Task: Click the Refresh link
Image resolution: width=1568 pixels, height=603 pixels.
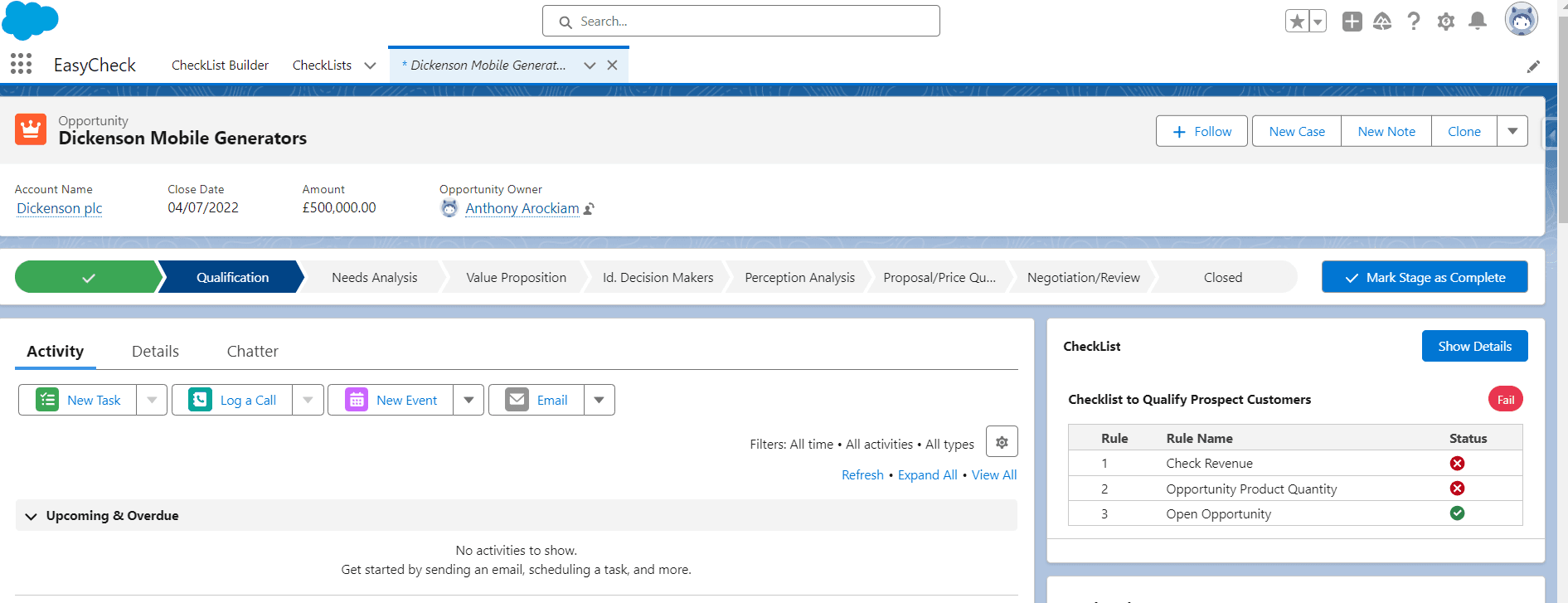Action: 862,474
